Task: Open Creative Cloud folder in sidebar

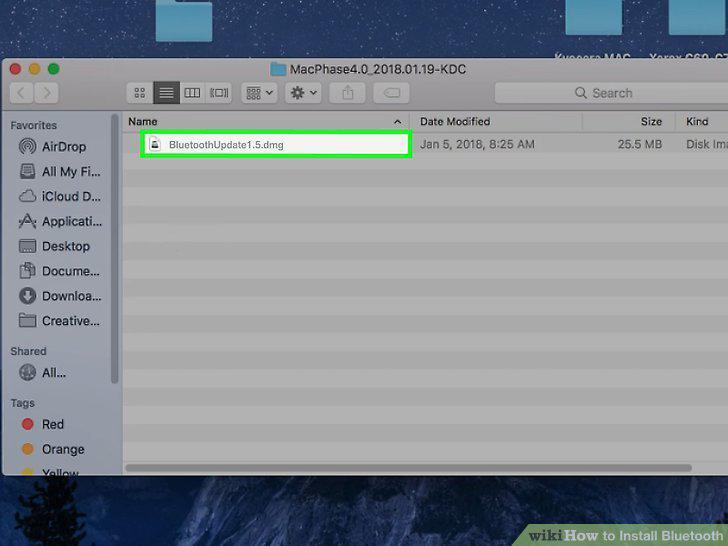Action: [x=59, y=321]
